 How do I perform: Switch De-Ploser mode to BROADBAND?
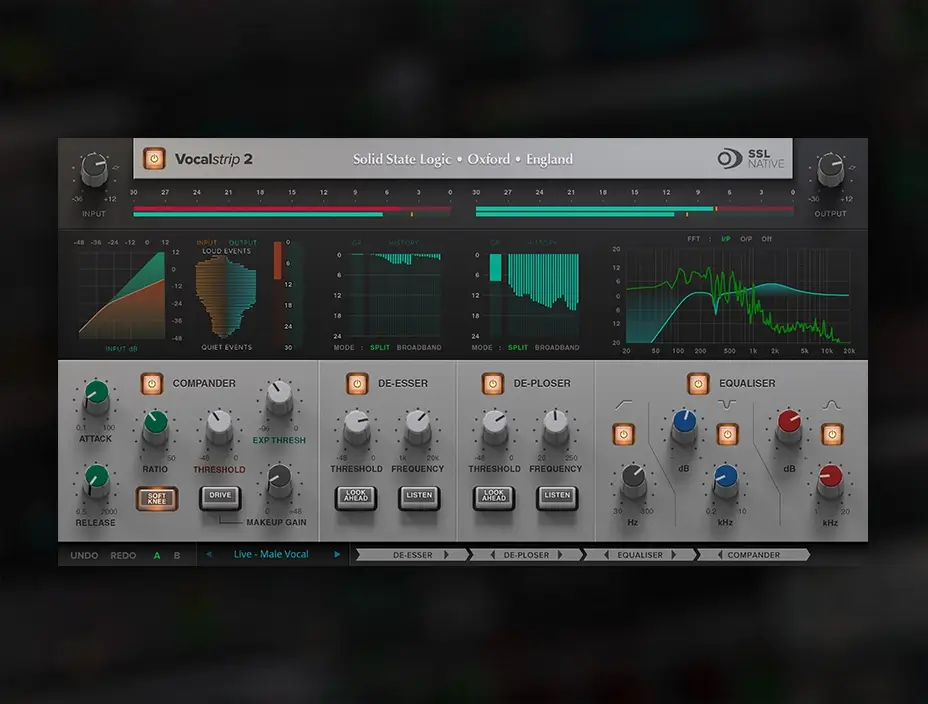tap(556, 348)
